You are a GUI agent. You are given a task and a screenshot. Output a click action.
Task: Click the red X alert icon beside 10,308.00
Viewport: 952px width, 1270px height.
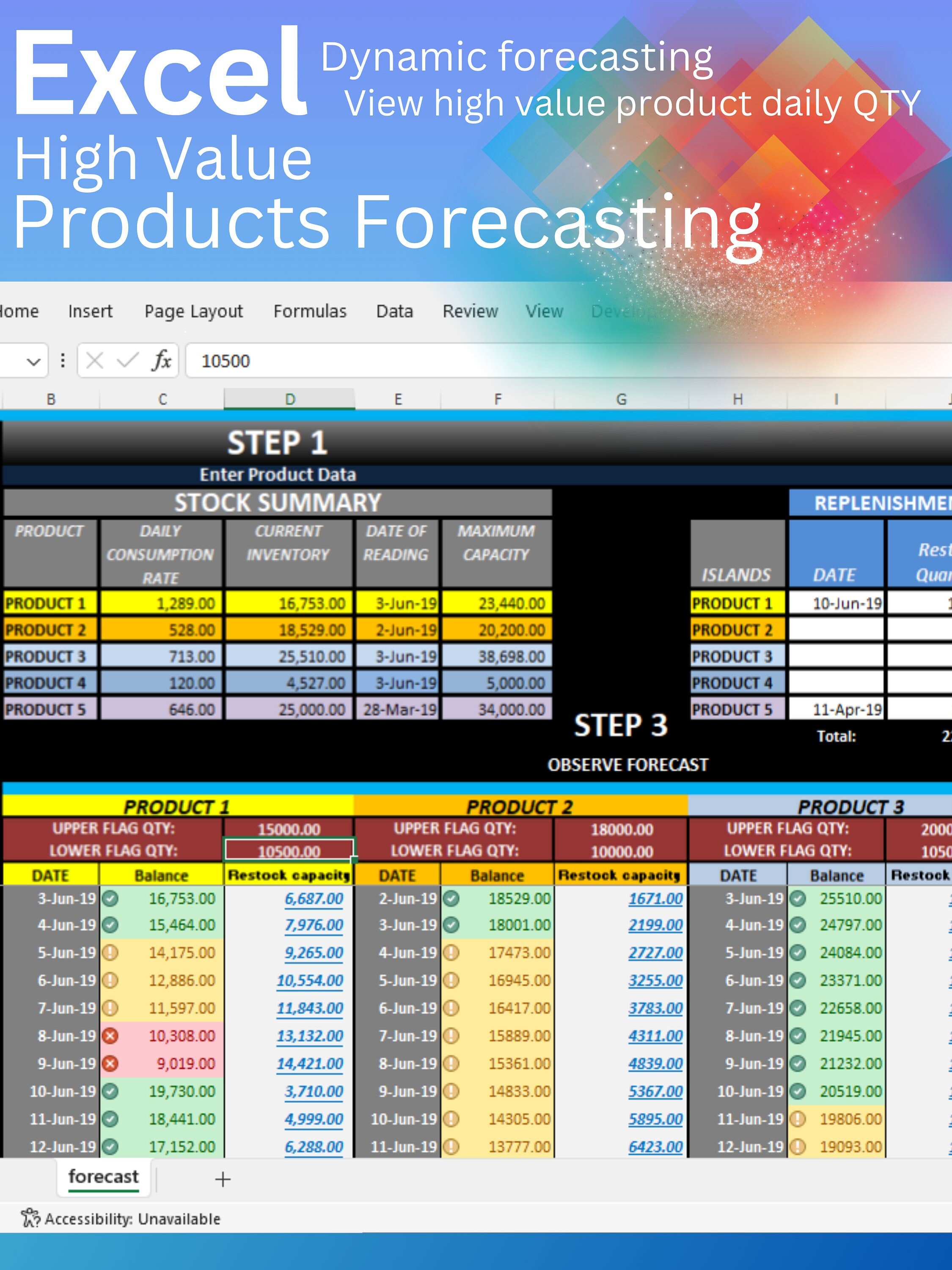(110, 1036)
